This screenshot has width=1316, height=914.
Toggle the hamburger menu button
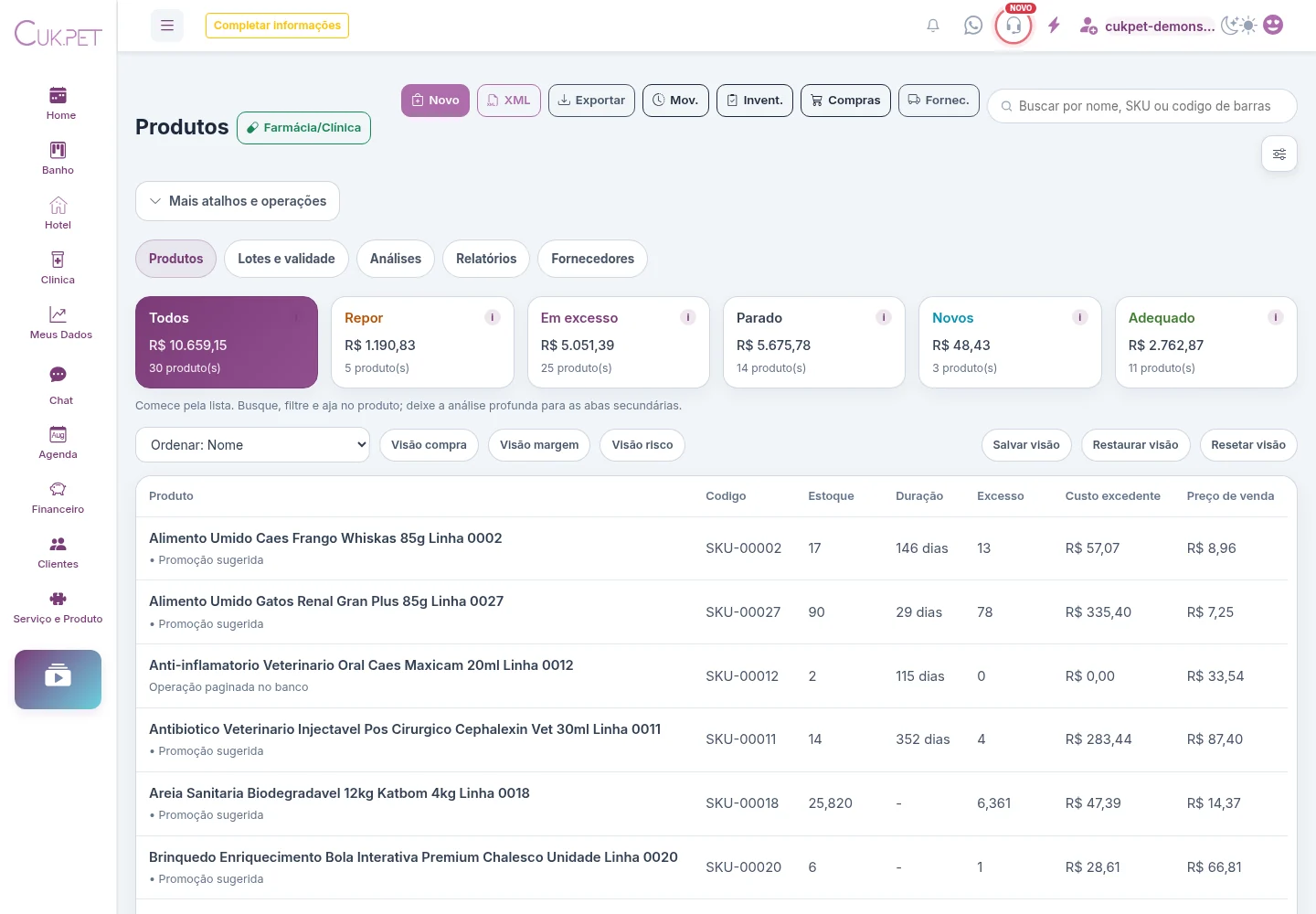(167, 26)
